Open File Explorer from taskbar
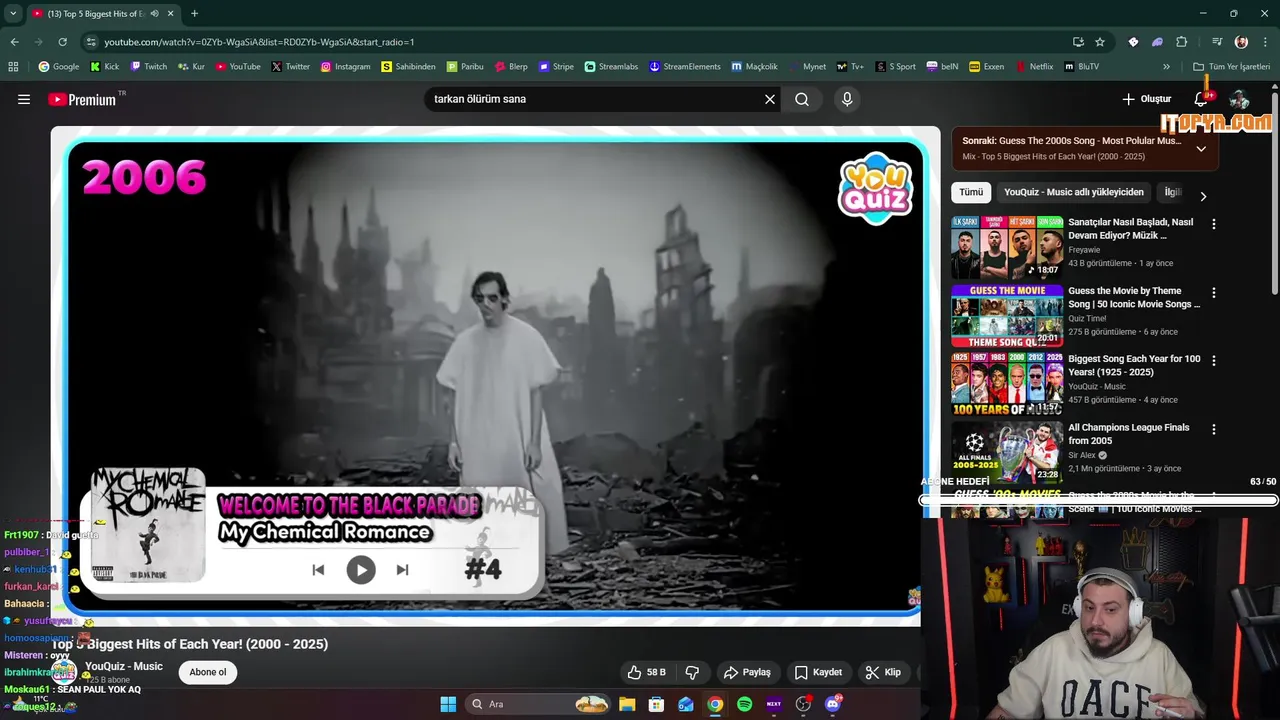This screenshot has height=720, width=1280. (627, 704)
